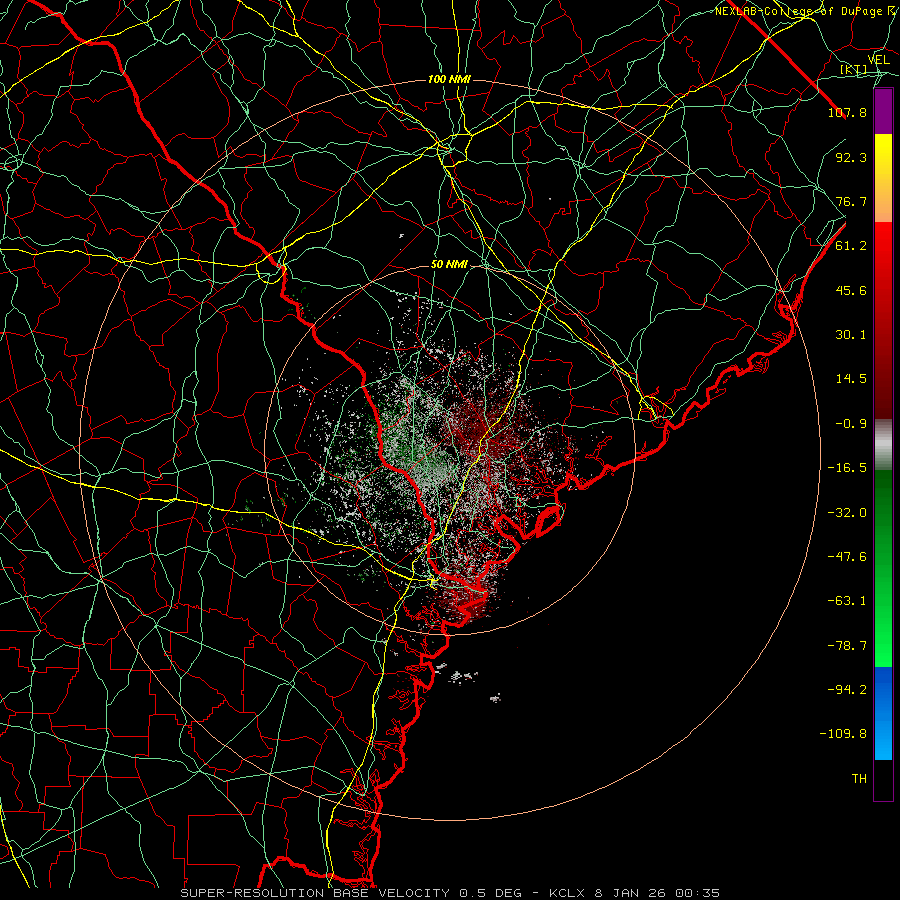
Task: Click the blue segment of the velocity color bar
Action: click(883, 713)
